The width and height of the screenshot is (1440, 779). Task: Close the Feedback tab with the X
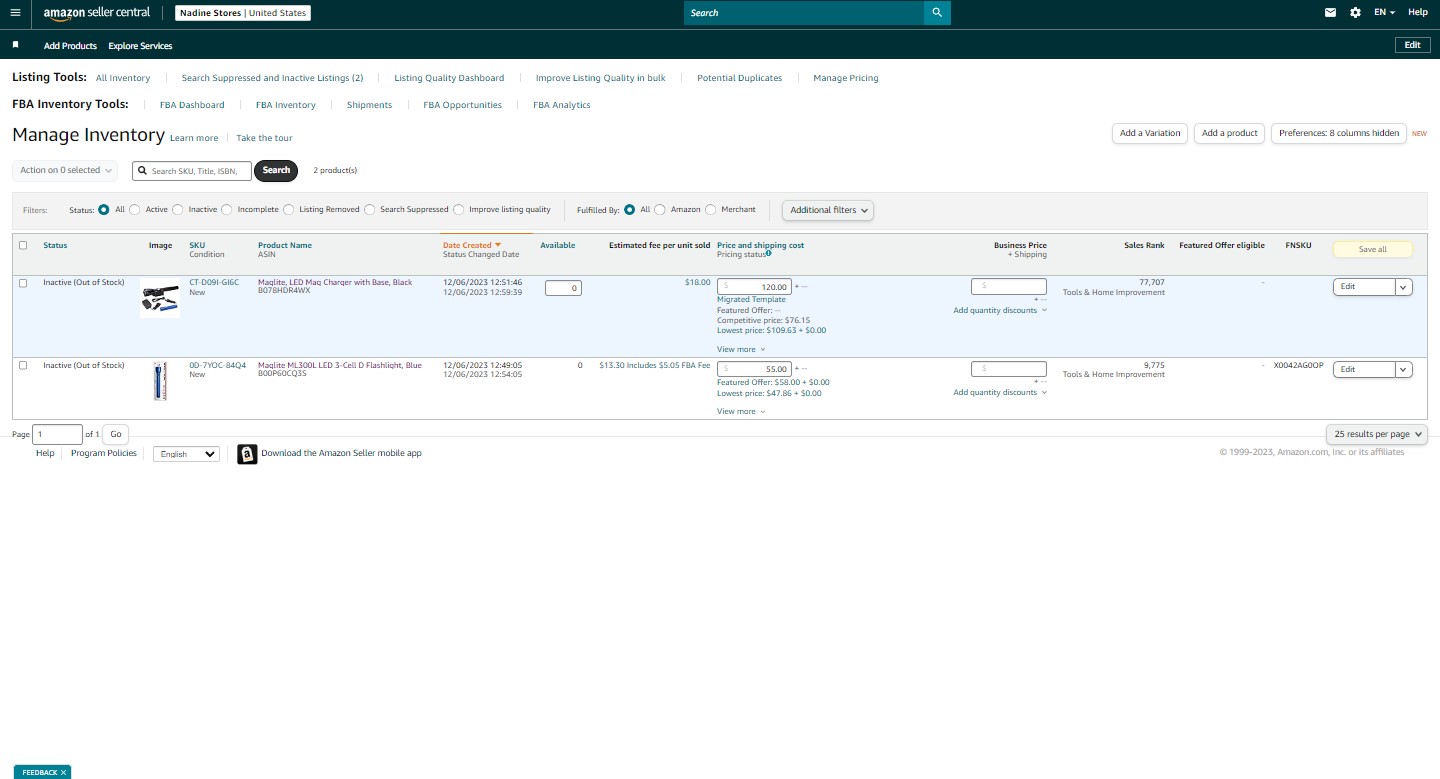(63, 773)
